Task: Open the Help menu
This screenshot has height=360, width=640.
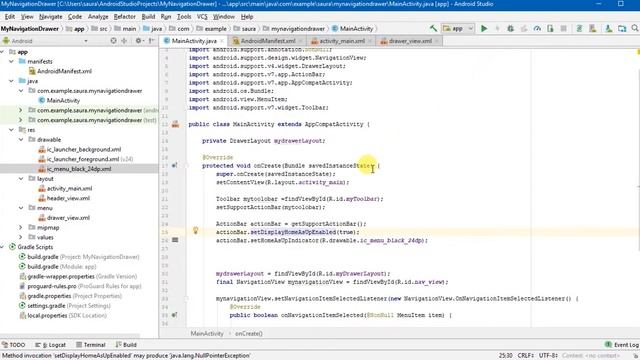Action: [x=247, y=17]
